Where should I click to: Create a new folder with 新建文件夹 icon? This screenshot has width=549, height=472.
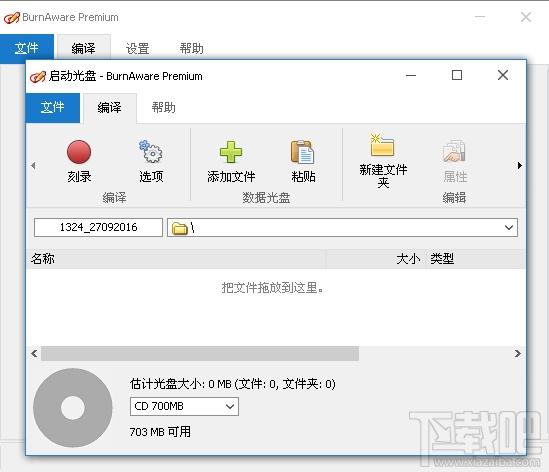tap(382, 145)
